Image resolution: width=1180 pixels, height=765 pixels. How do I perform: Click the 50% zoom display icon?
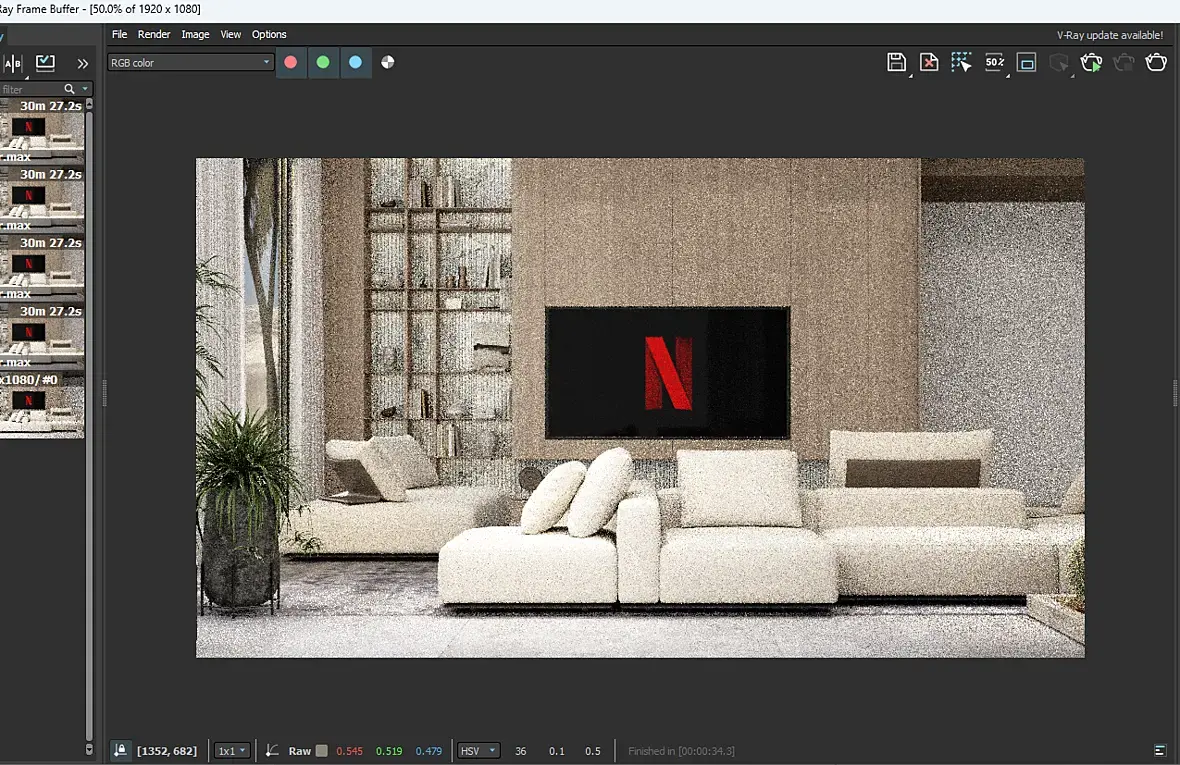994,62
